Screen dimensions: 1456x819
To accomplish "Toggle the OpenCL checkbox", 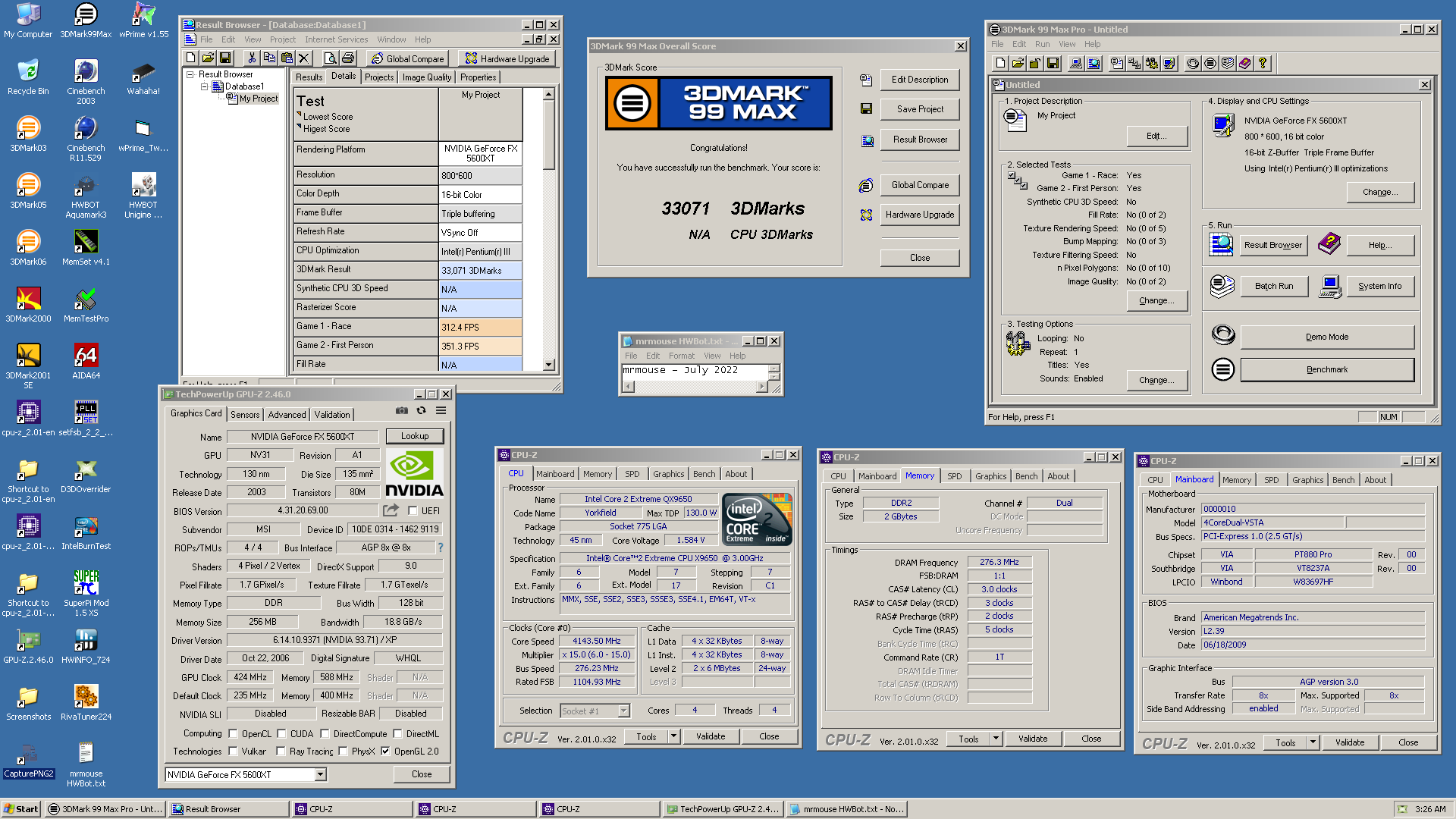I will 233,733.
